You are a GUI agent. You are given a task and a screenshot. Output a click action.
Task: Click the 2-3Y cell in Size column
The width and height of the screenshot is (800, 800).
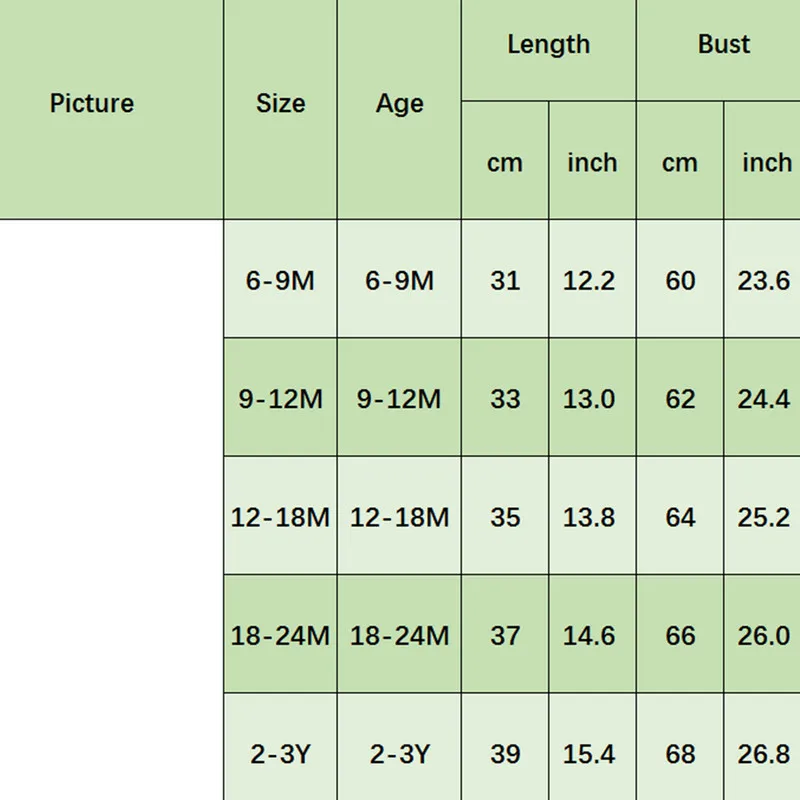pos(280,754)
